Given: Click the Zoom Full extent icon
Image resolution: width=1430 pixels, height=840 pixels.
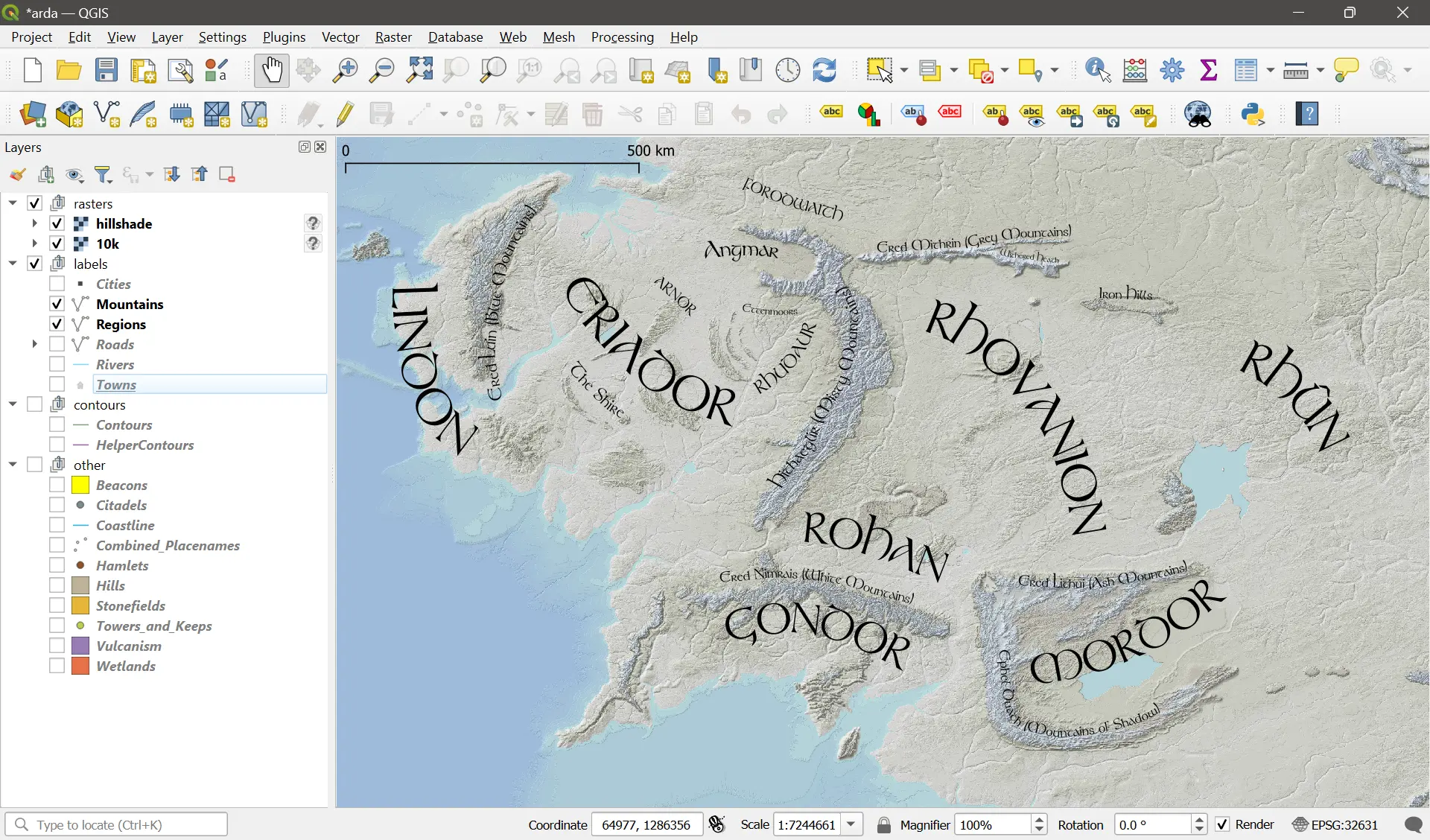Looking at the screenshot, I should click(x=419, y=70).
